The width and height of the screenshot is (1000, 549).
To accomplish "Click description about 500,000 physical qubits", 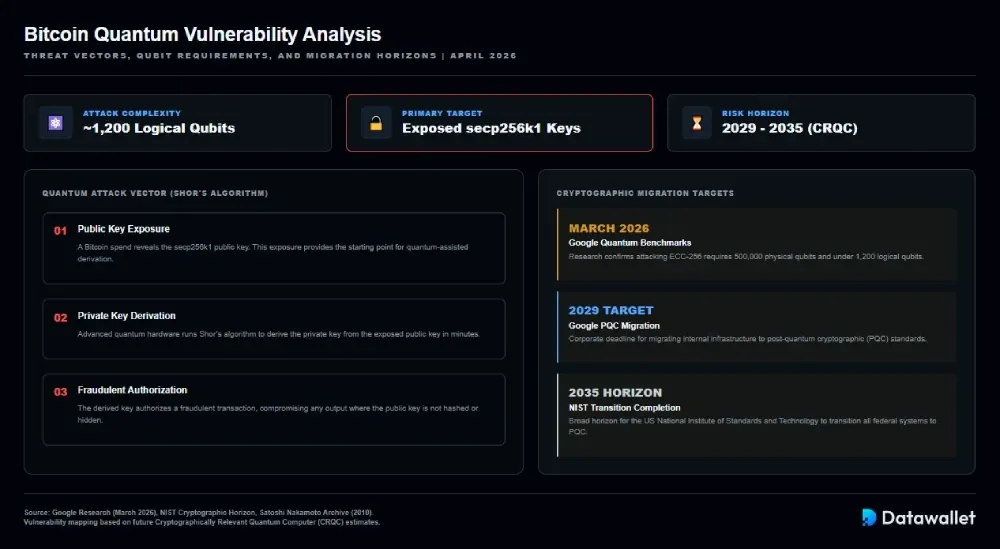I will 746,256.
